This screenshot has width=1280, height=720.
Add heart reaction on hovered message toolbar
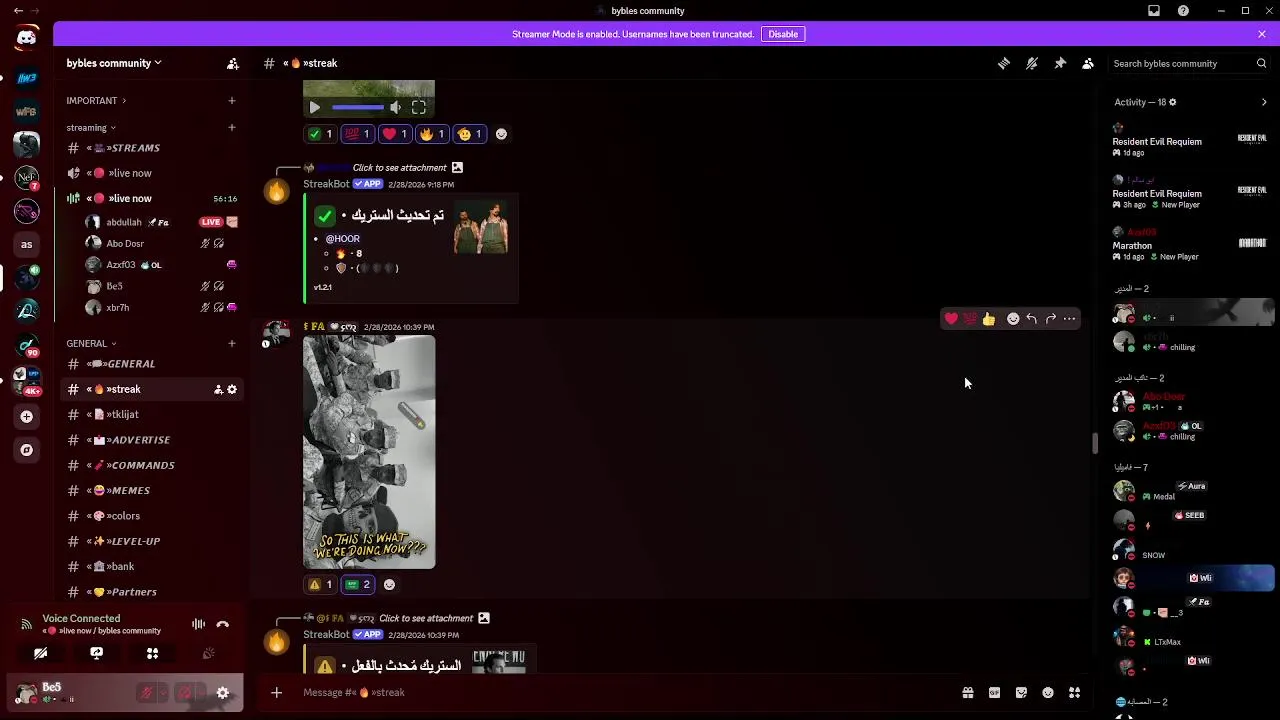coord(951,319)
